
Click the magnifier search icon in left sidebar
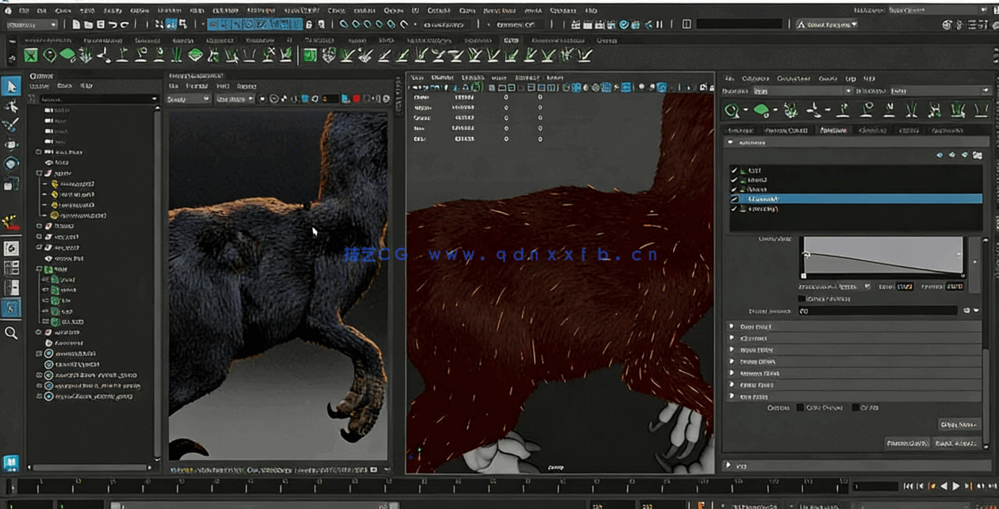(x=11, y=333)
